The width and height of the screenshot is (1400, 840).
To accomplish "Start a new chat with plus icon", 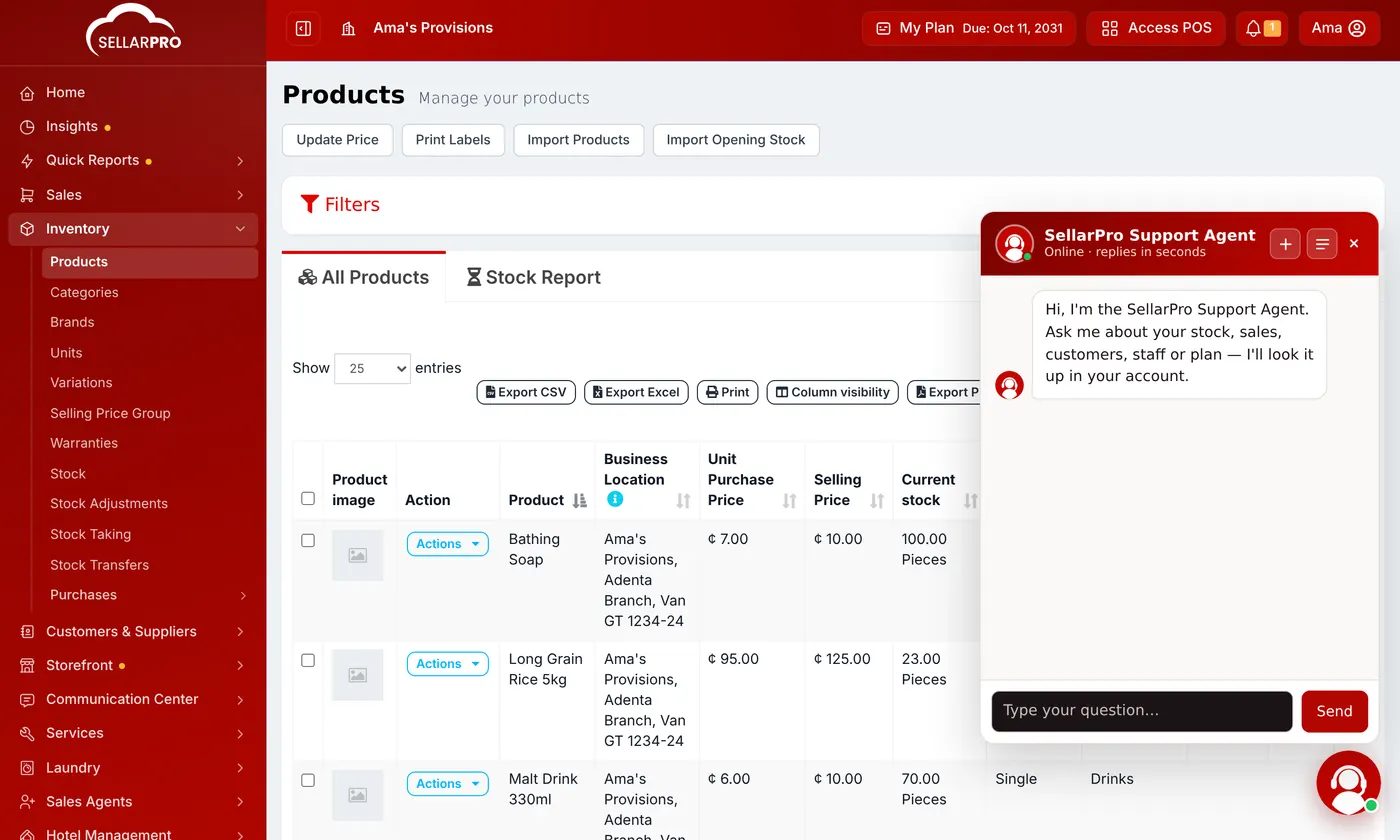I will click(1285, 243).
